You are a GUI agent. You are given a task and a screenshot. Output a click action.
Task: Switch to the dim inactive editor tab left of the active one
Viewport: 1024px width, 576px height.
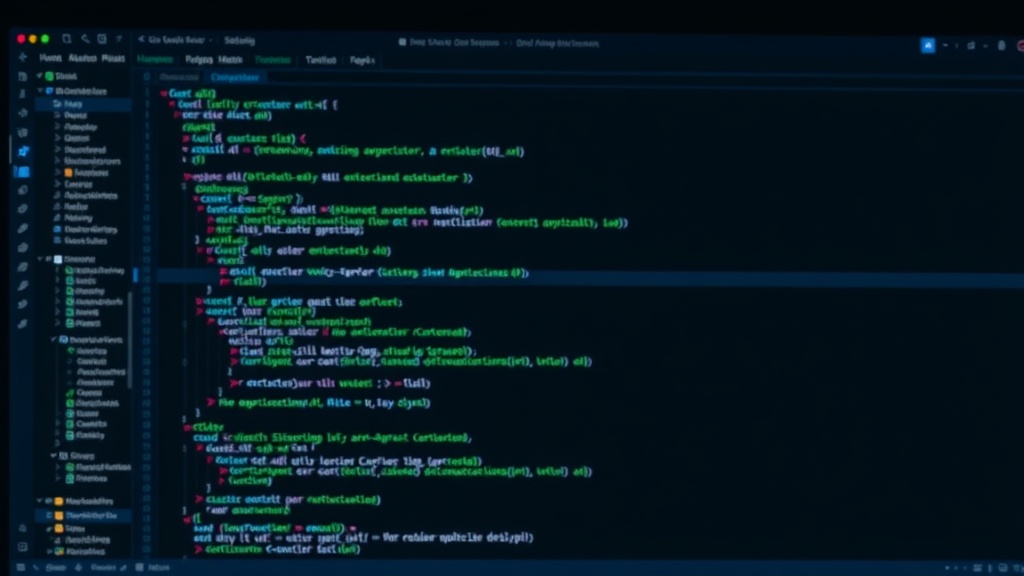tap(178, 77)
